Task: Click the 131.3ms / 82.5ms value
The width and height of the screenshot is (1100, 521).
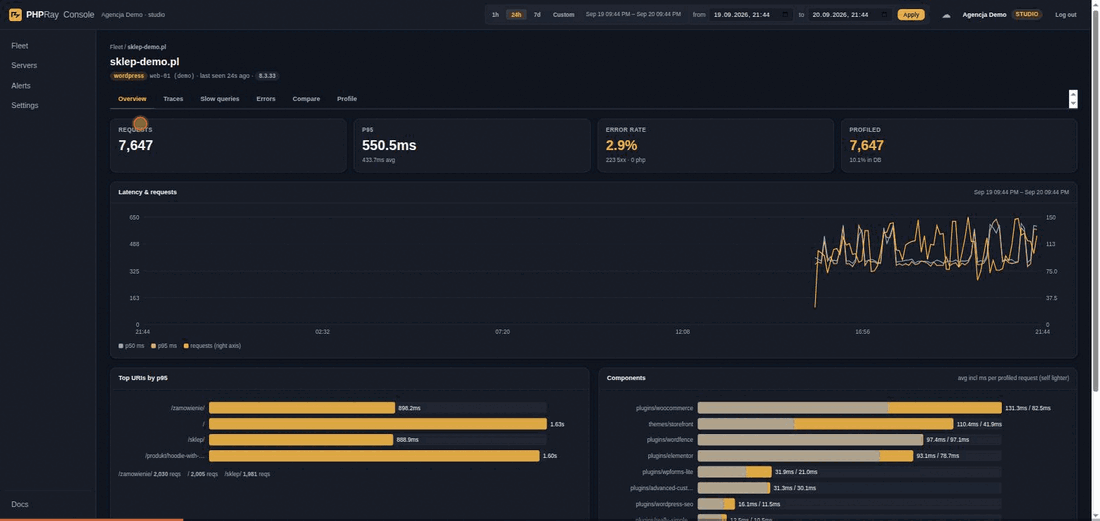Action: coord(1028,408)
